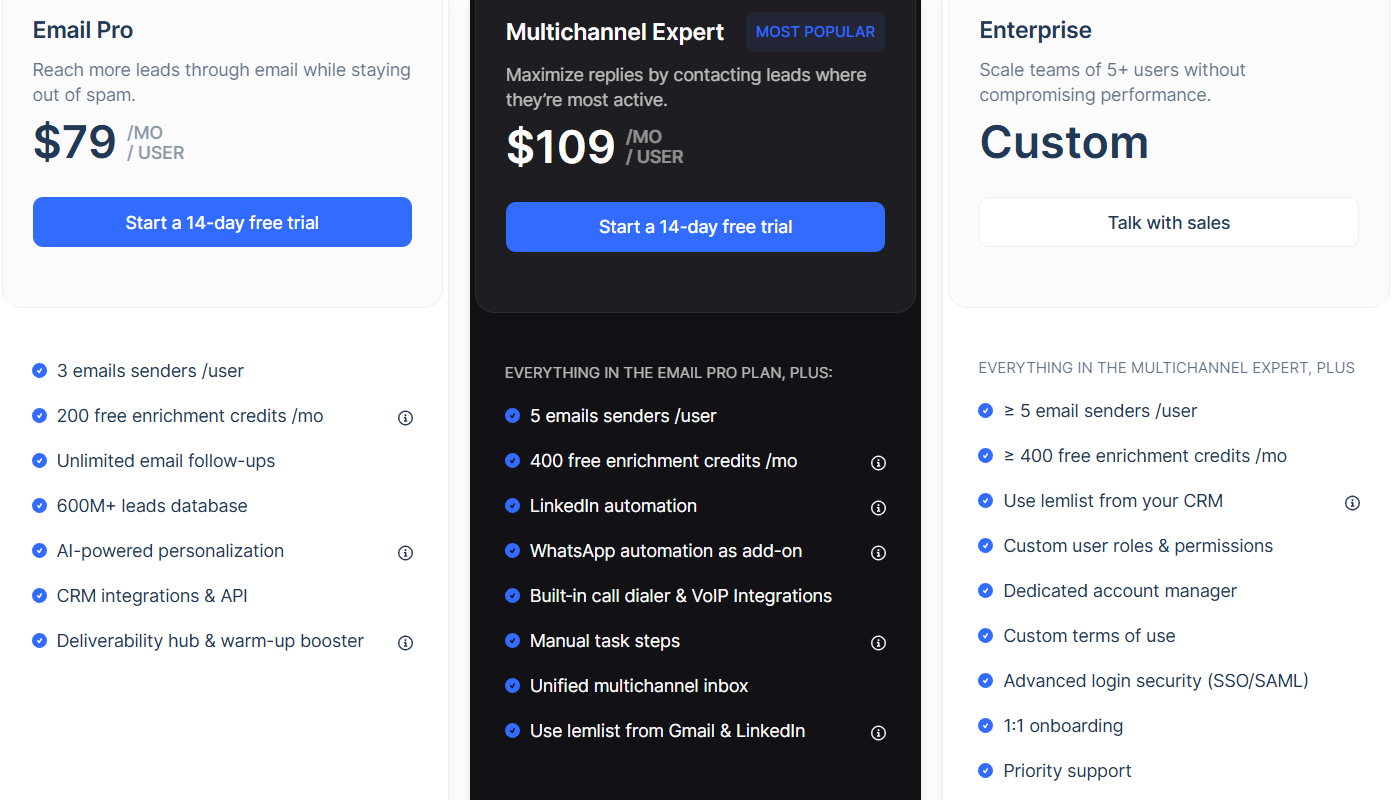Open info tooltip for 400 free enrichment credits
This screenshot has width=1392, height=800.
pos(878,462)
